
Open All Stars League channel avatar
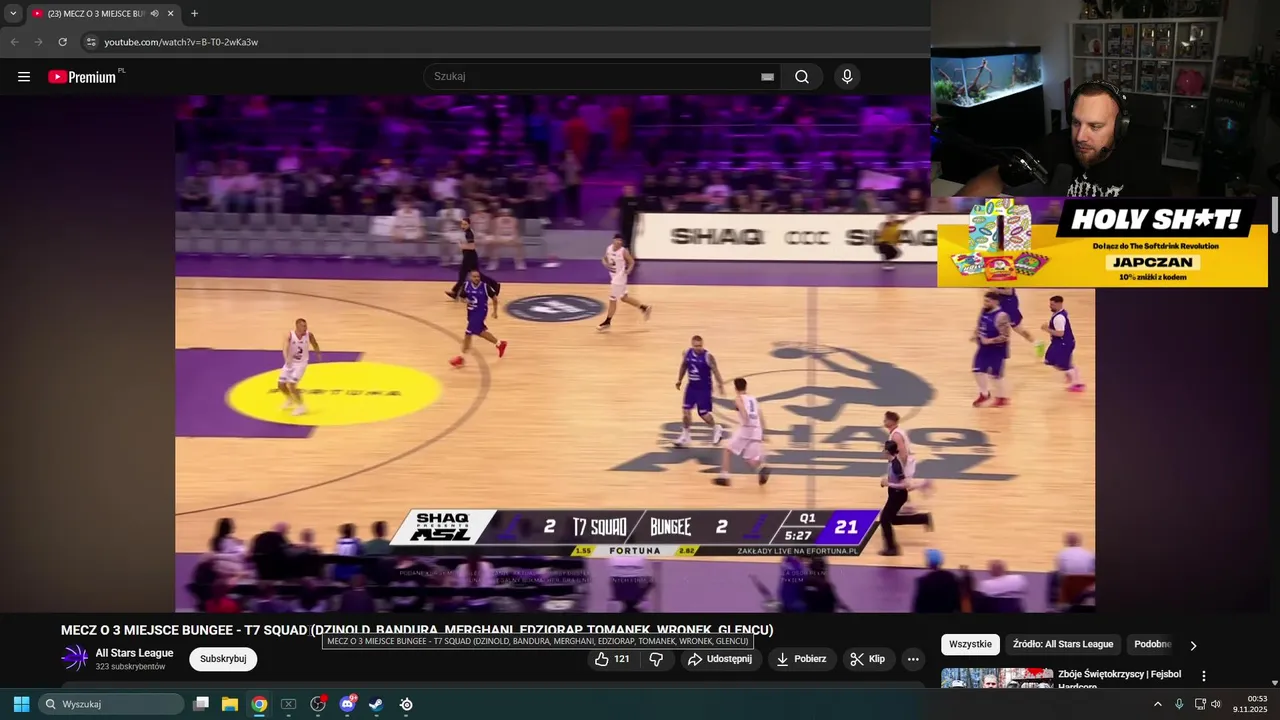(75, 658)
